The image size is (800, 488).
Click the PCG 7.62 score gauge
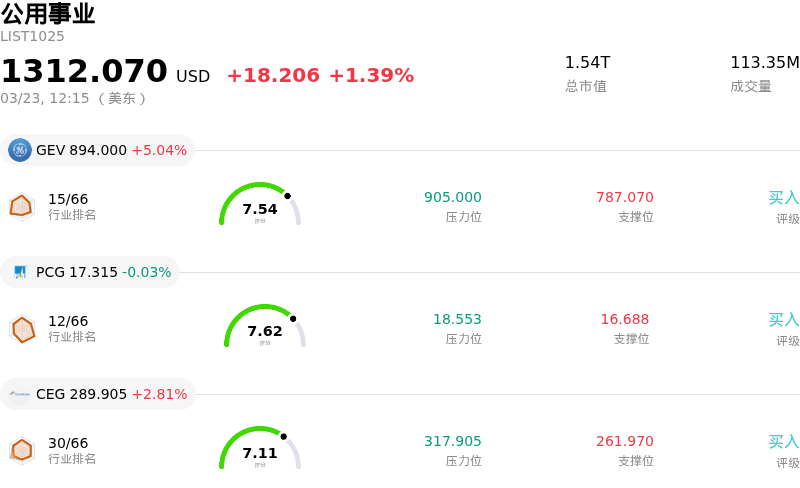click(x=265, y=329)
